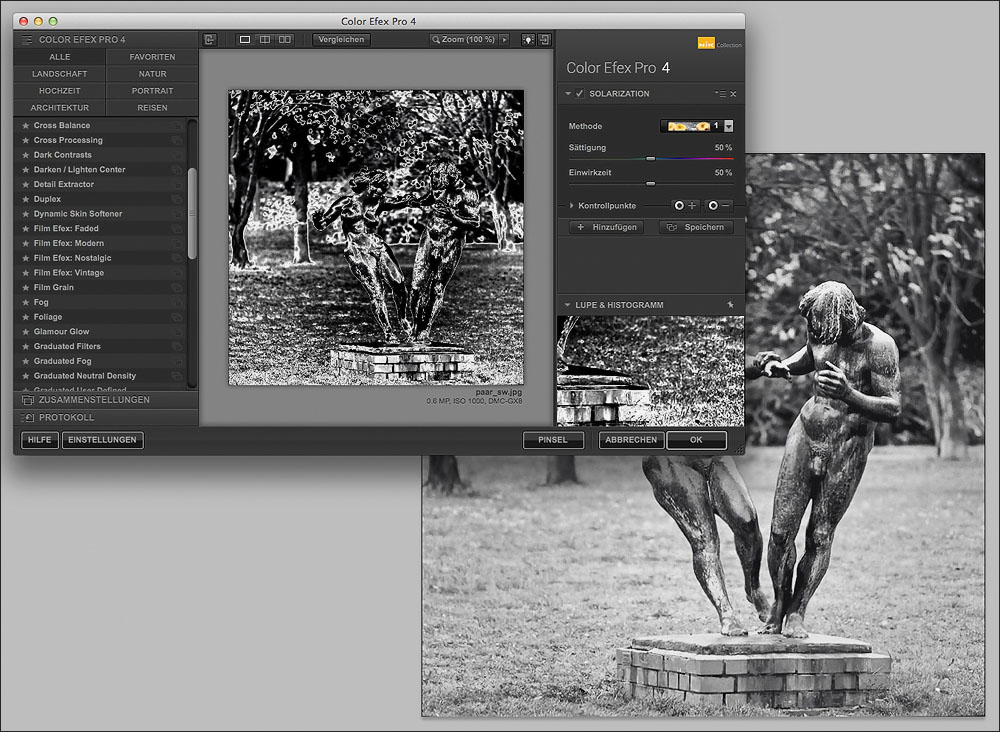1000x732 pixels.
Task: Select side-by-side preview mode
Action: click(x=285, y=40)
